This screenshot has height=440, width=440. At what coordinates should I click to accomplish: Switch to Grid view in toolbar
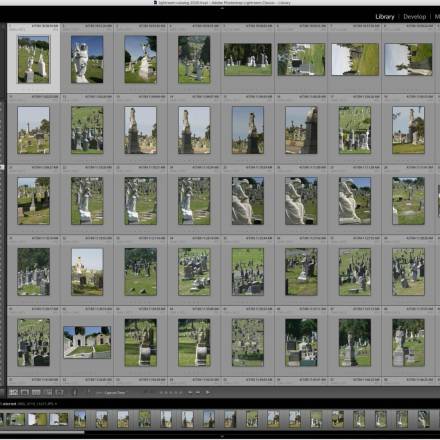point(13,392)
